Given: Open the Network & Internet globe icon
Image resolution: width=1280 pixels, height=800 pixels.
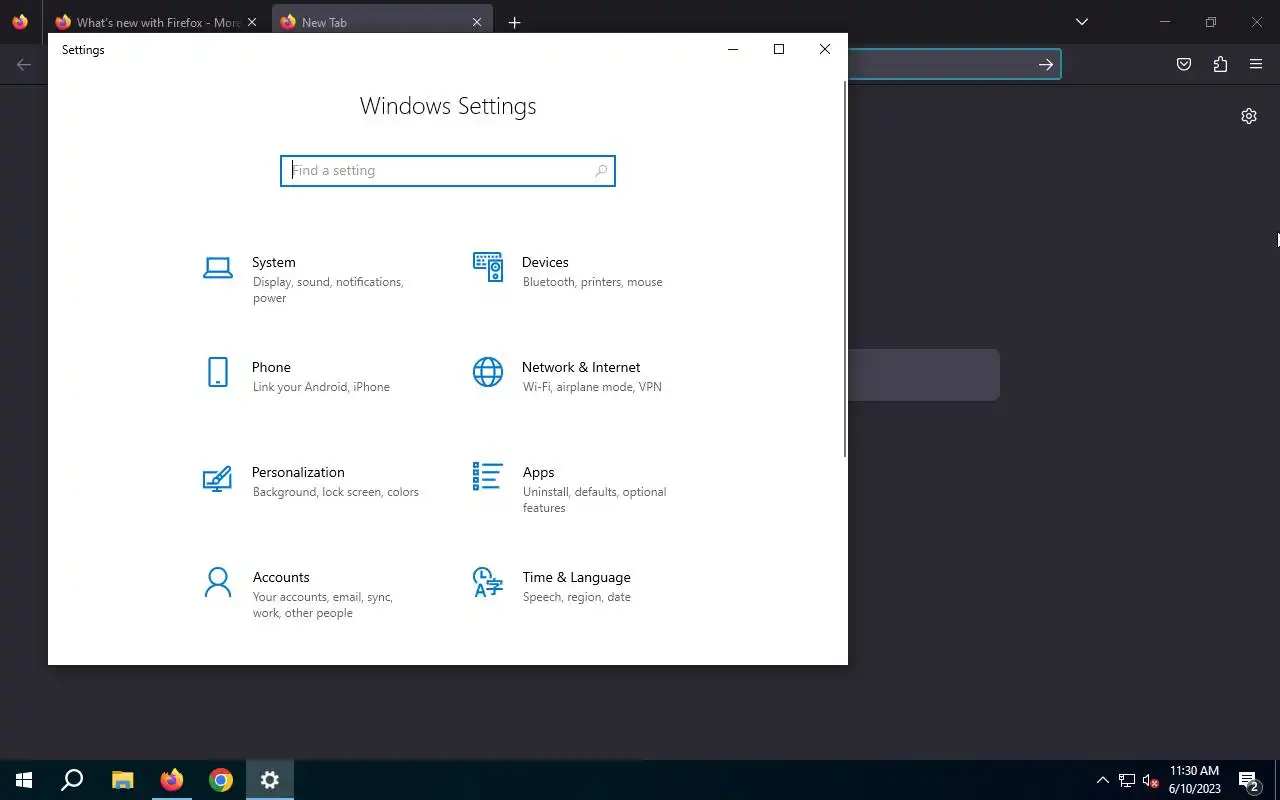Looking at the screenshot, I should (x=488, y=372).
